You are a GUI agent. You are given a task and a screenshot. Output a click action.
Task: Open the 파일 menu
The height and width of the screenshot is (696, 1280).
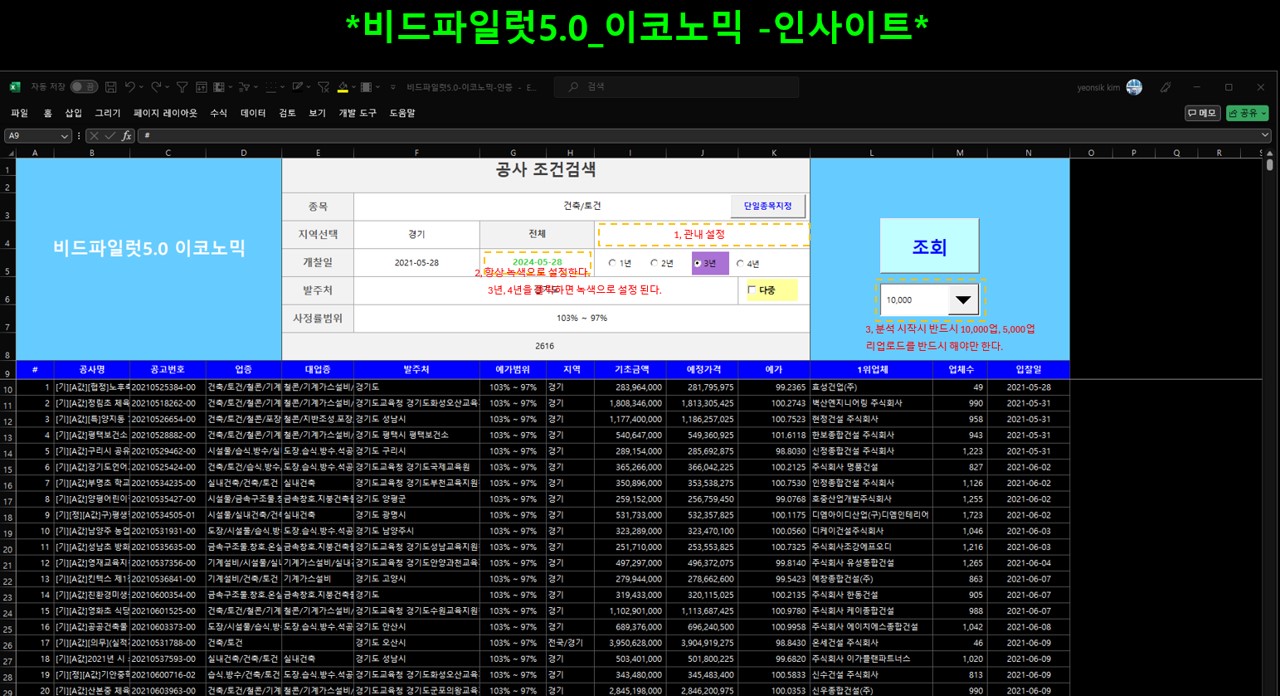pos(19,113)
